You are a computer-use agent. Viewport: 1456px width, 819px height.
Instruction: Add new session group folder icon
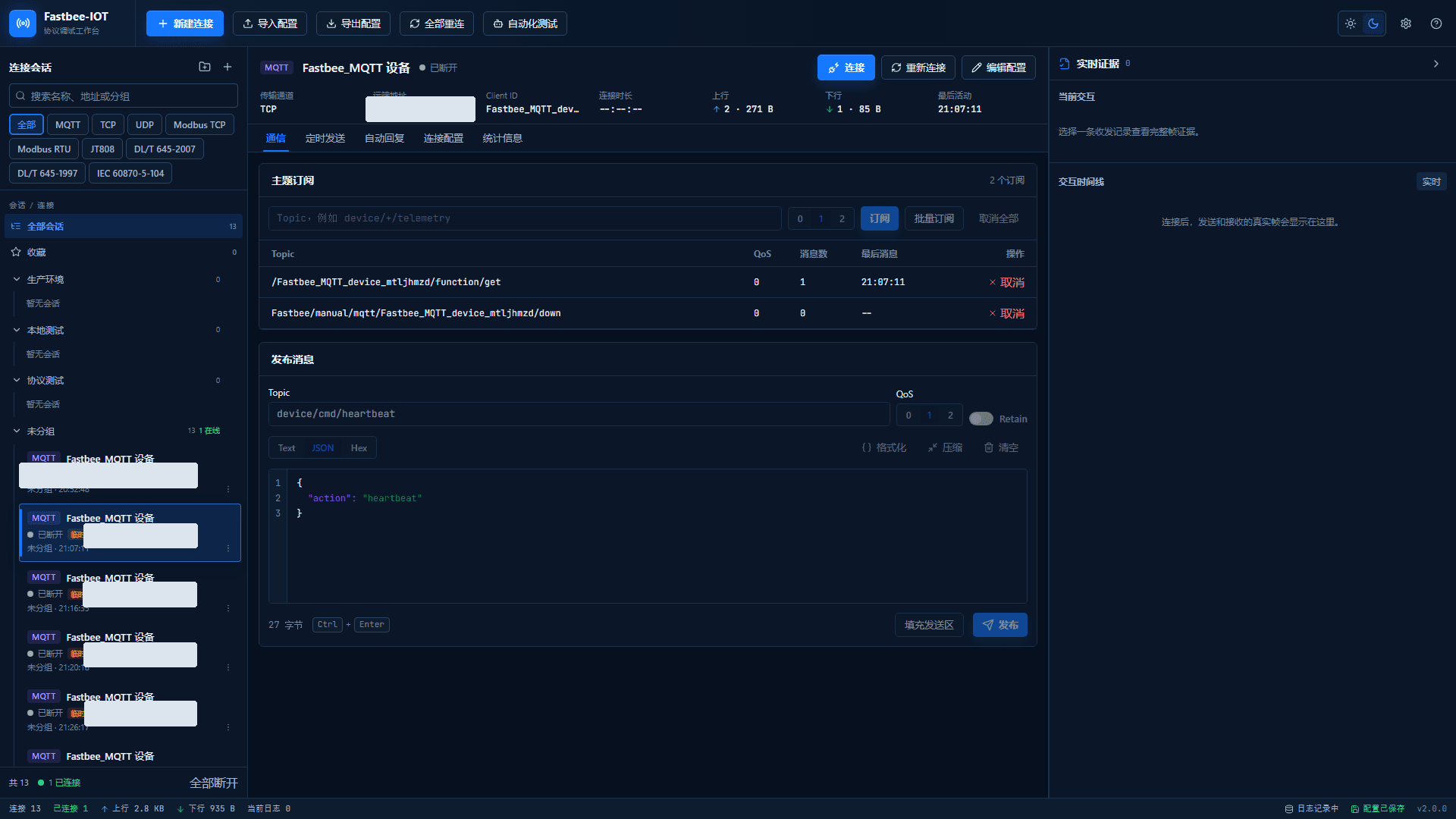pyautogui.click(x=205, y=67)
